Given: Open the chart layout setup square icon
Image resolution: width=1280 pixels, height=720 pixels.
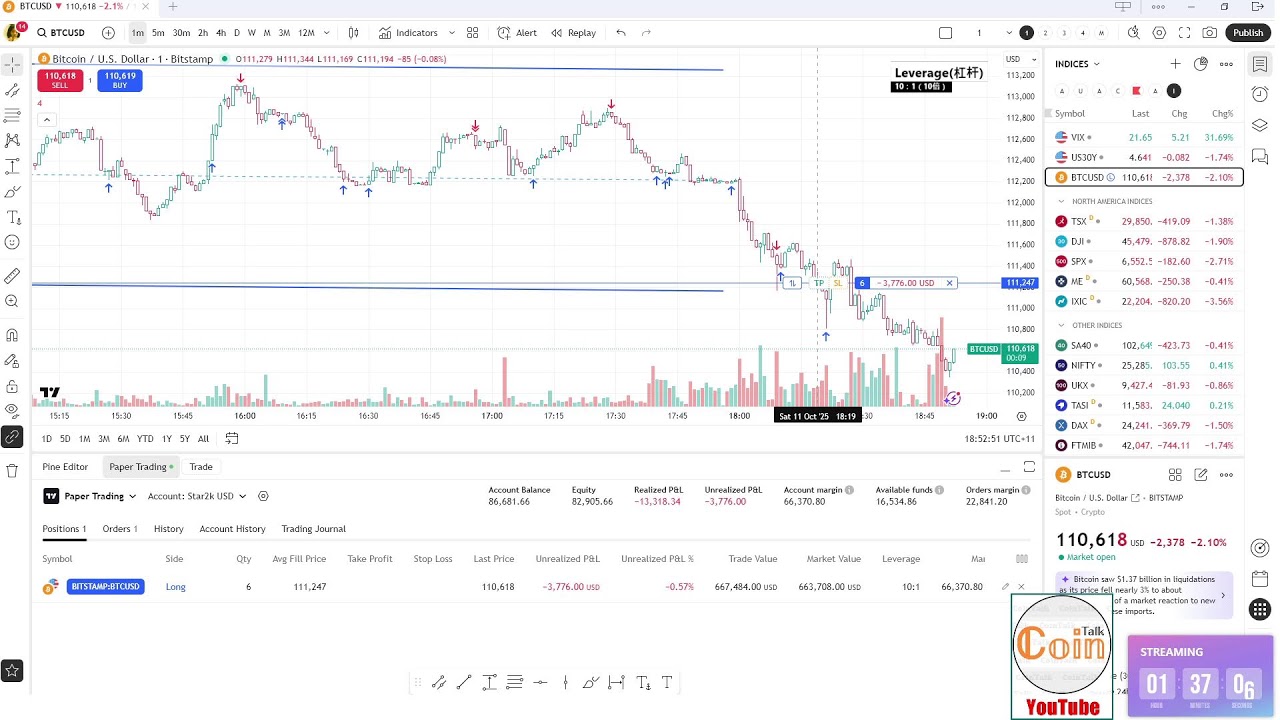Looking at the screenshot, I should (945, 33).
